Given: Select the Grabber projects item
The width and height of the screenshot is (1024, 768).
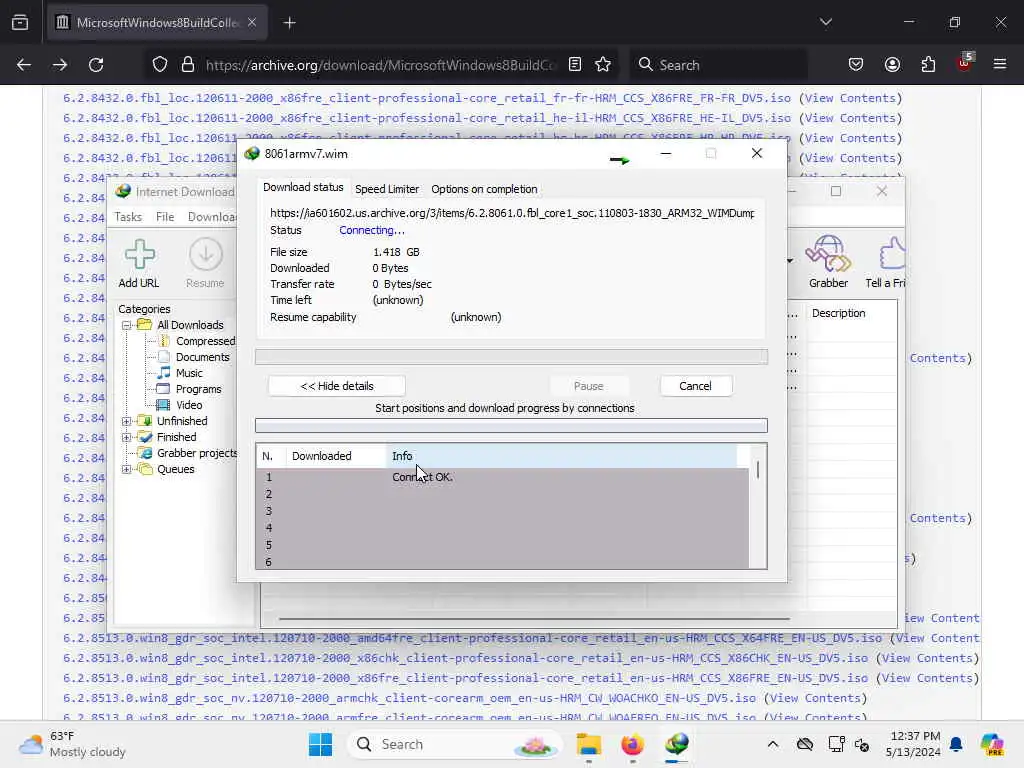Looking at the screenshot, I should click(197, 453).
